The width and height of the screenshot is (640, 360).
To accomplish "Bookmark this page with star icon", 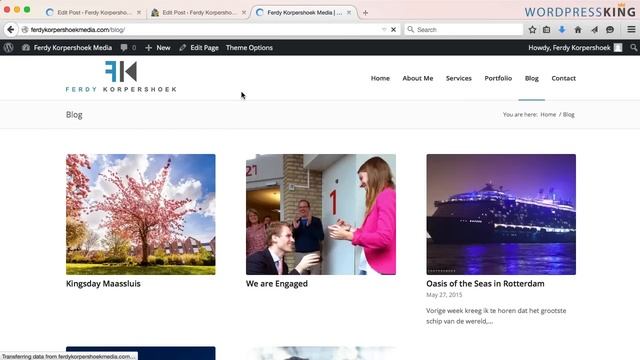I will 532,29.
